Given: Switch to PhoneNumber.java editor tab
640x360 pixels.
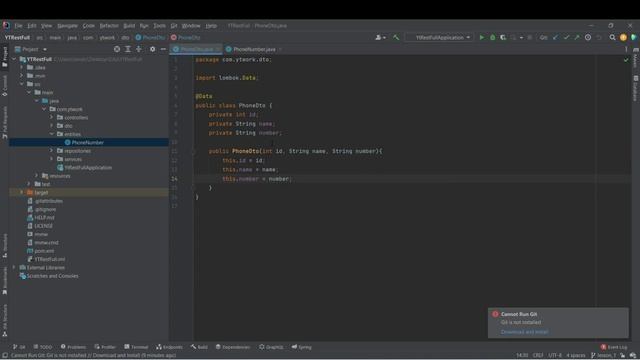Looking at the screenshot, I should tap(254, 49).
